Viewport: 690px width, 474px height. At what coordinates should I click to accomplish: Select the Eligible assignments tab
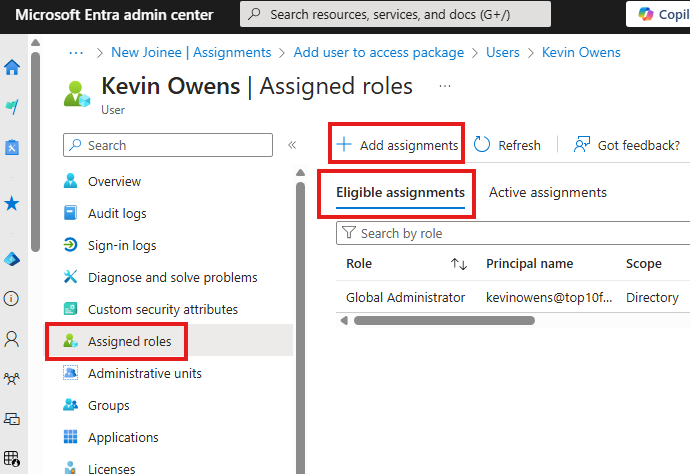(x=400, y=192)
